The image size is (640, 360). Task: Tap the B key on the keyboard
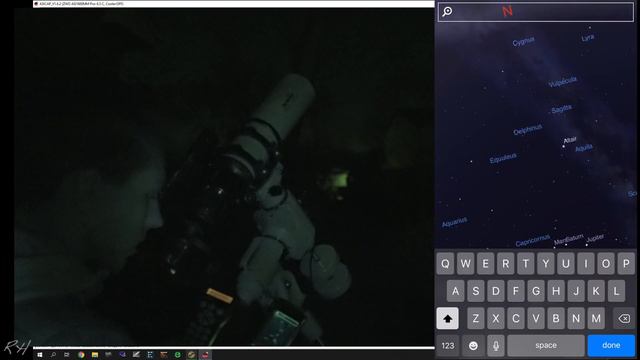[x=556, y=318]
